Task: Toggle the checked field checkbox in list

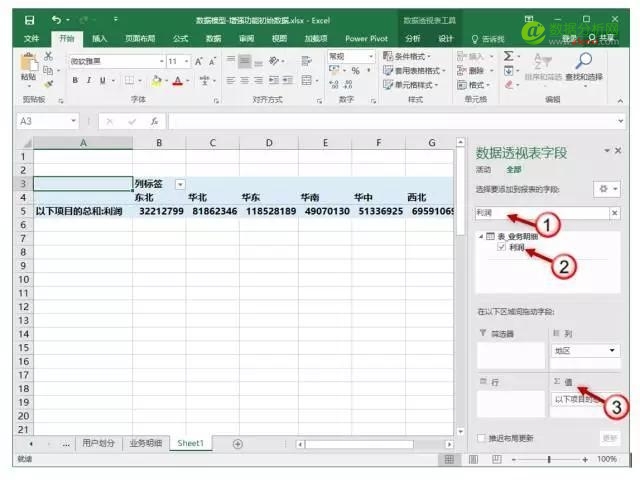Action: click(501, 247)
